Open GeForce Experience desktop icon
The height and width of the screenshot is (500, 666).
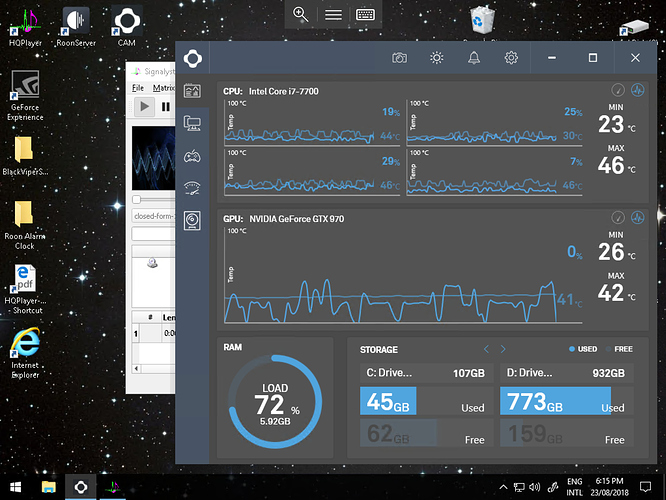(x=25, y=96)
